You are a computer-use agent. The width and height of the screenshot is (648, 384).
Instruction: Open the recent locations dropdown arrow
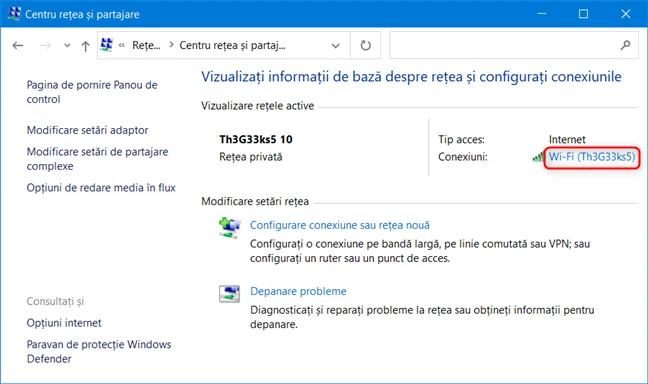point(67,45)
